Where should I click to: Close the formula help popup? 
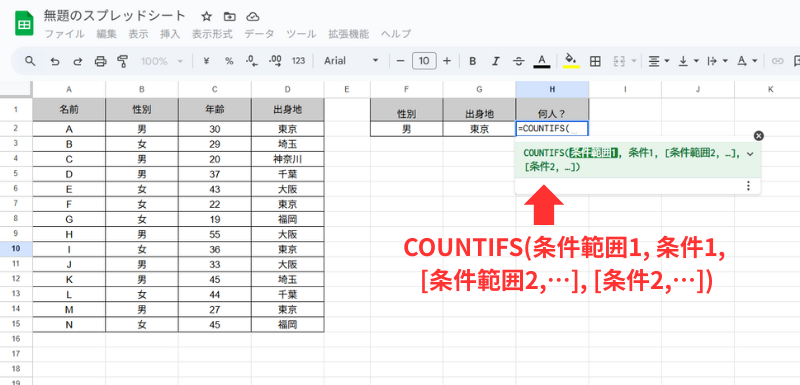coord(759,136)
